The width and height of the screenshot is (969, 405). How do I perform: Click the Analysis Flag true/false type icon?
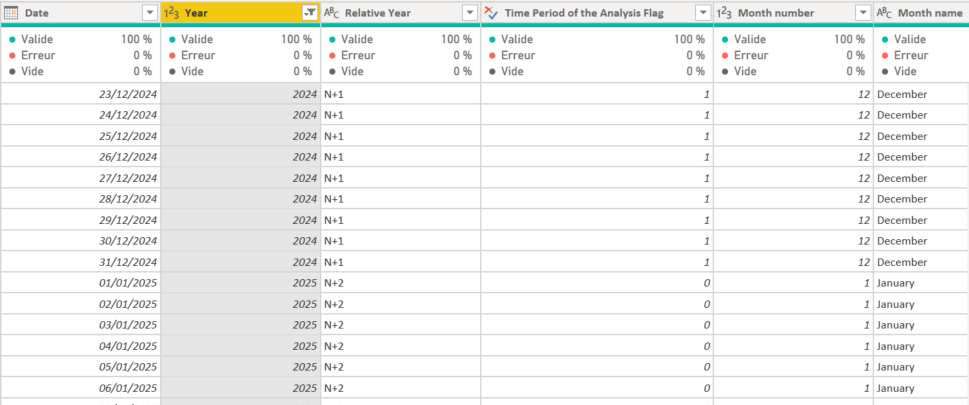click(491, 12)
